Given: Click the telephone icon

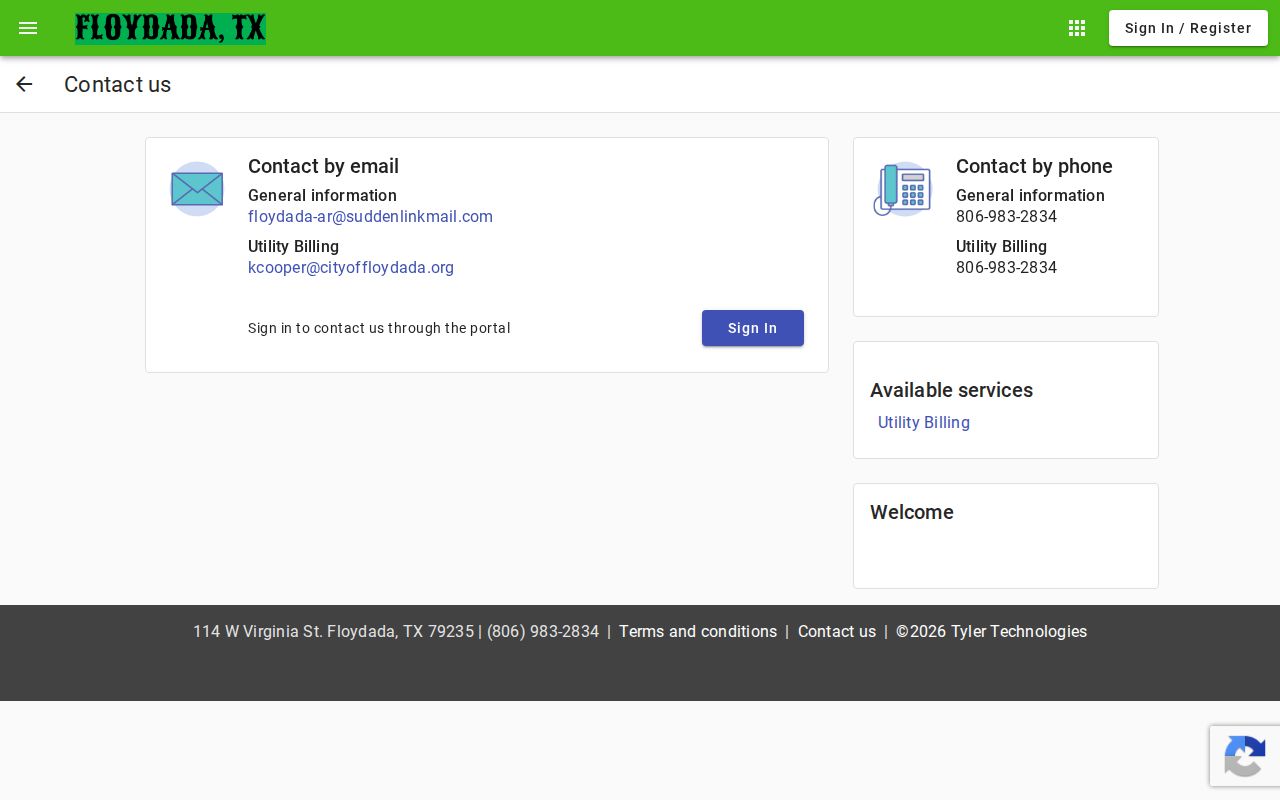Looking at the screenshot, I should (x=903, y=189).
